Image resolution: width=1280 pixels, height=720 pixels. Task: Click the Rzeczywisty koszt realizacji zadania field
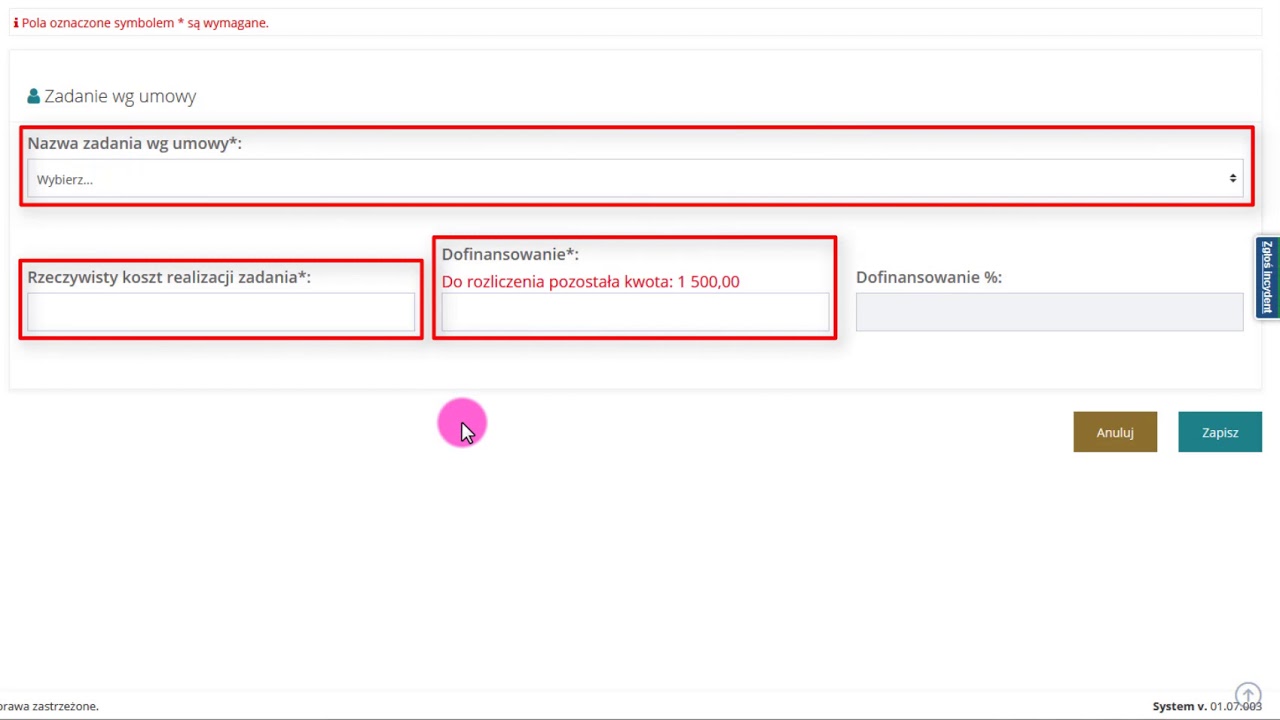coord(221,312)
